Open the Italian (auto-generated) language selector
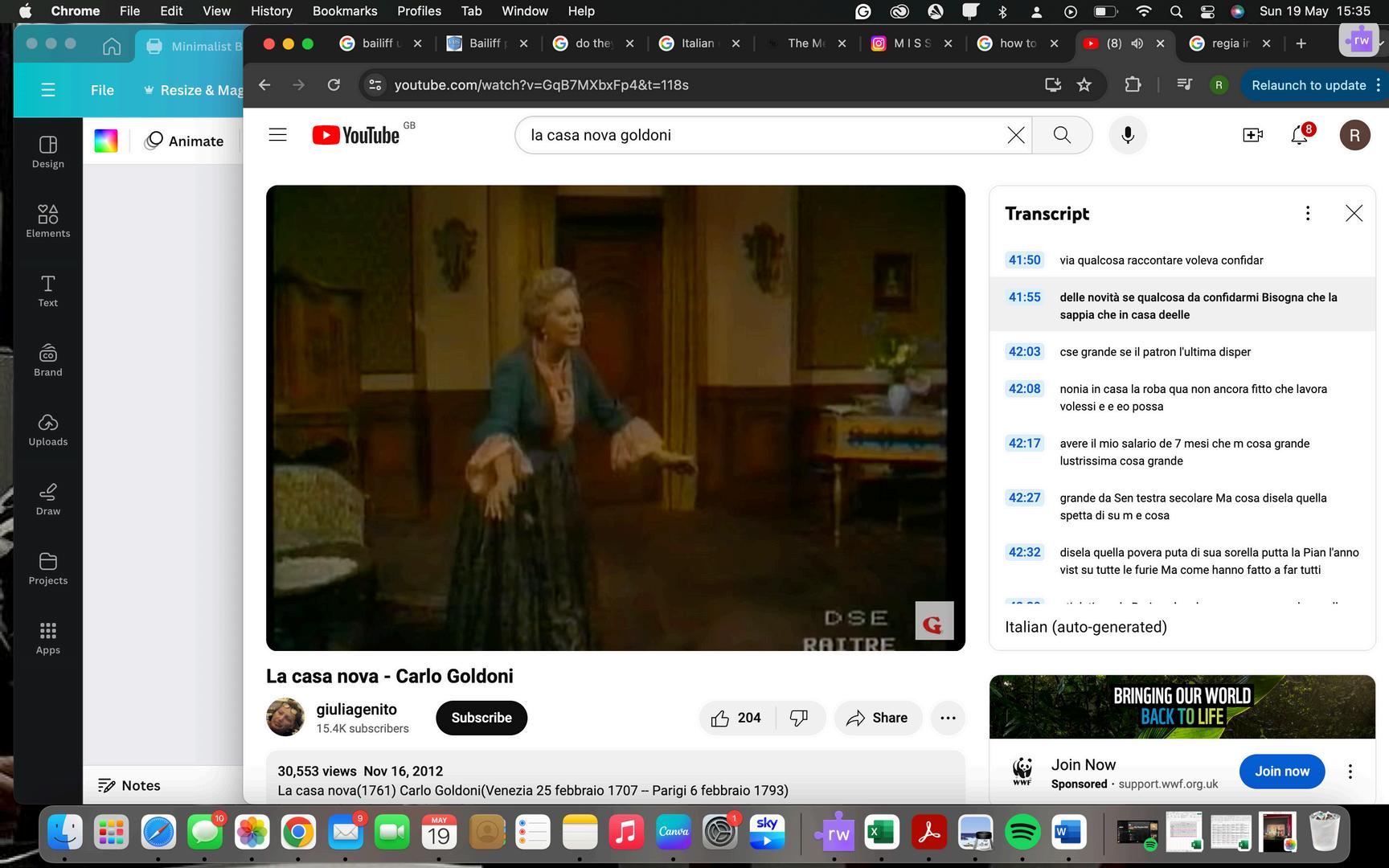This screenshot has width=1389, height=868. click(x=1086, y=627)
